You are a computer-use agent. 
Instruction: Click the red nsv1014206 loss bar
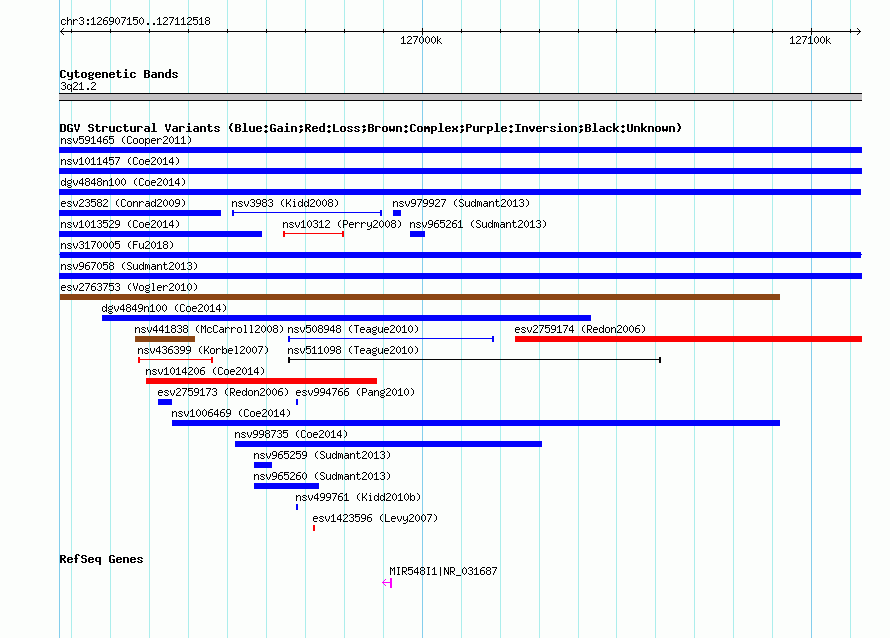tap(261, 381)
